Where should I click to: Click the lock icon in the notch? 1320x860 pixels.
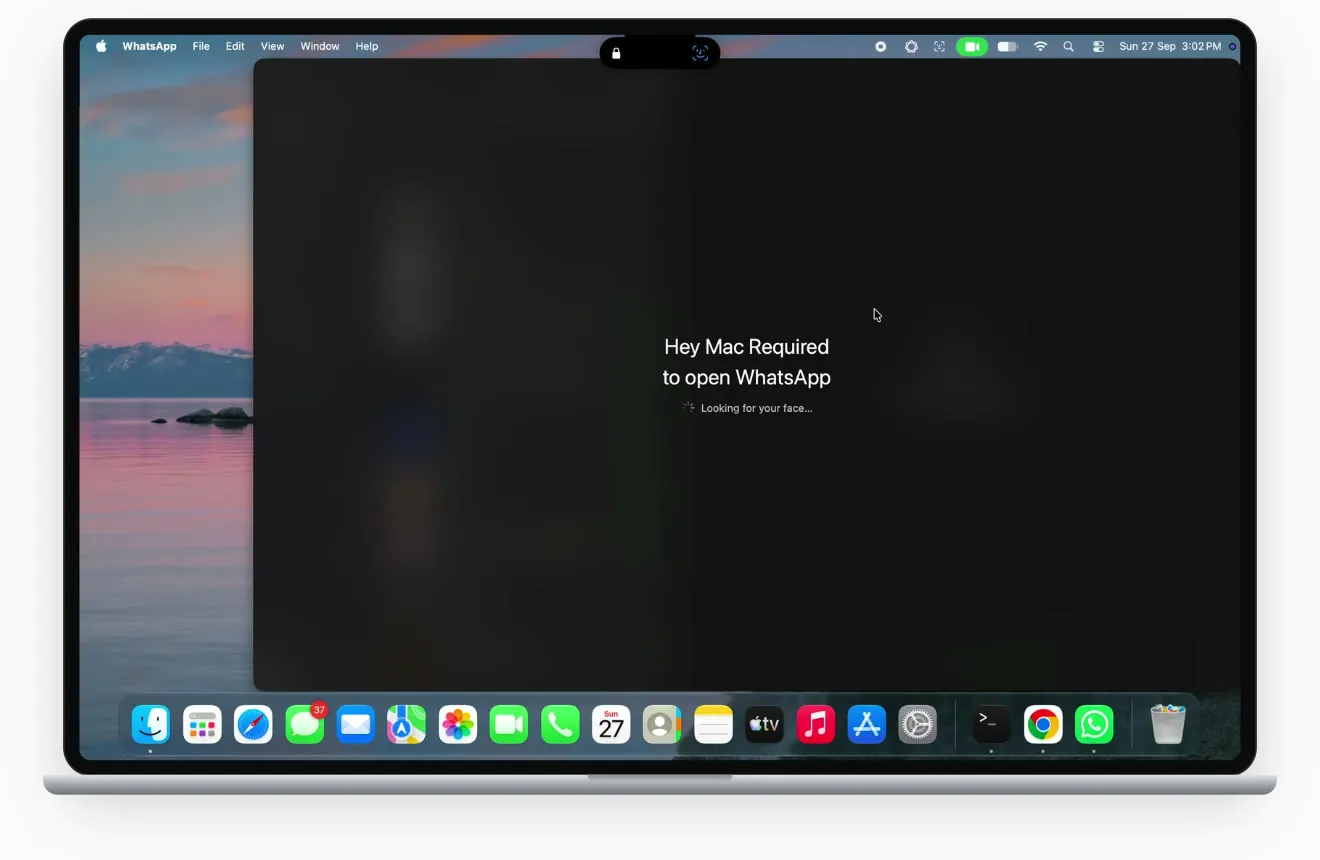click(616, 53)
